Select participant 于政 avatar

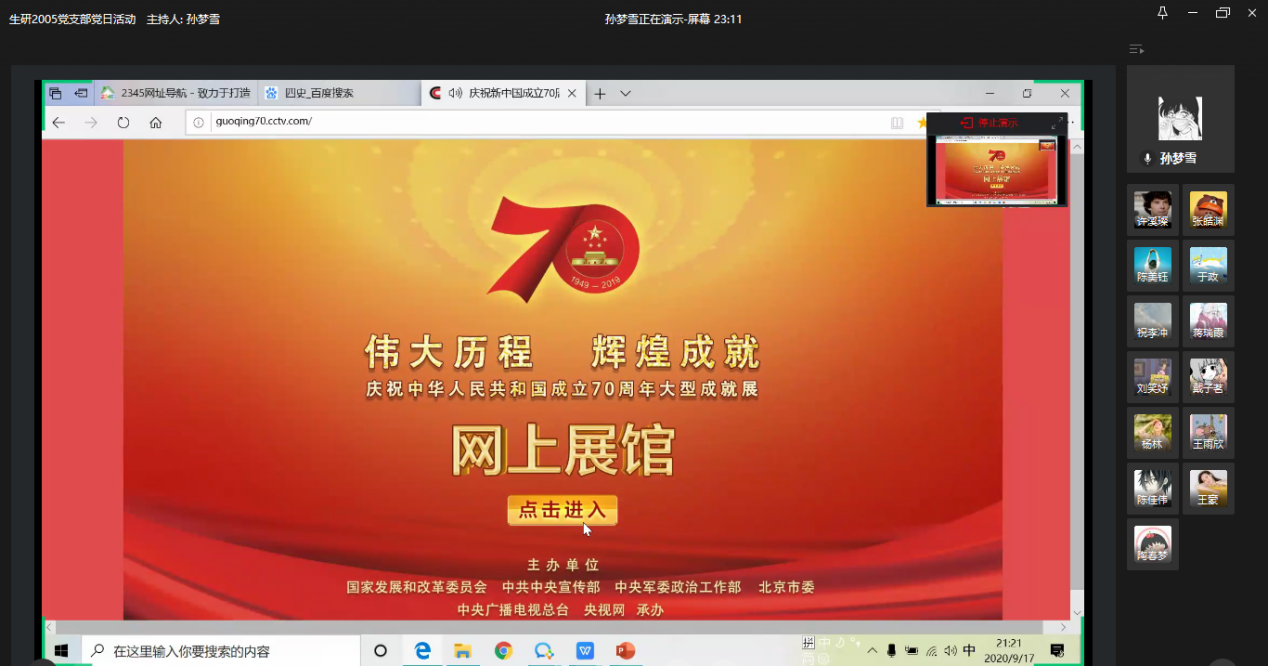(x=1208, y=265)
